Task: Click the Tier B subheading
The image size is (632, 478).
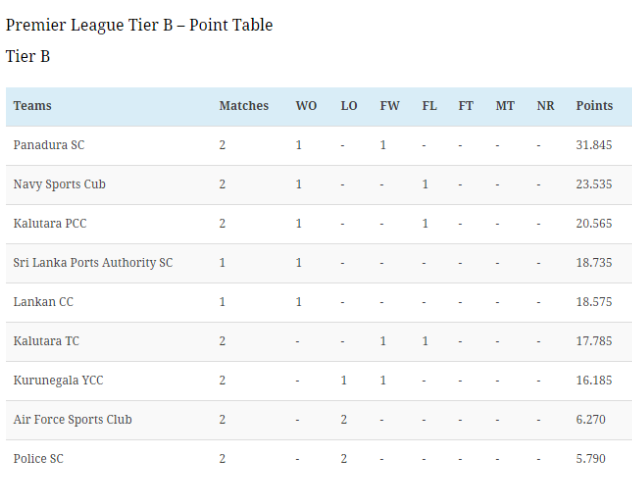Action: tap(28, 56)
